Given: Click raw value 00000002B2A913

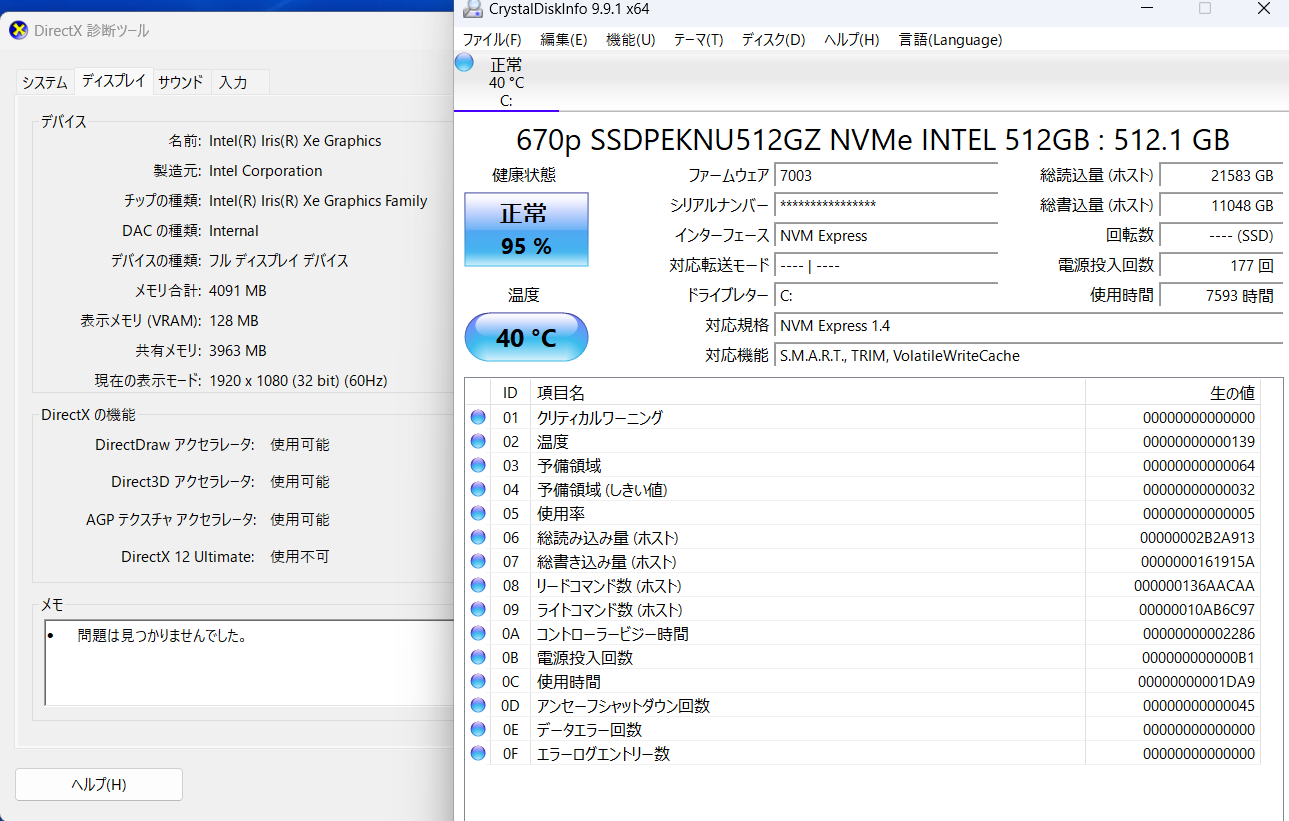Looking at the screenshot, I should [x=1197, y=538].
